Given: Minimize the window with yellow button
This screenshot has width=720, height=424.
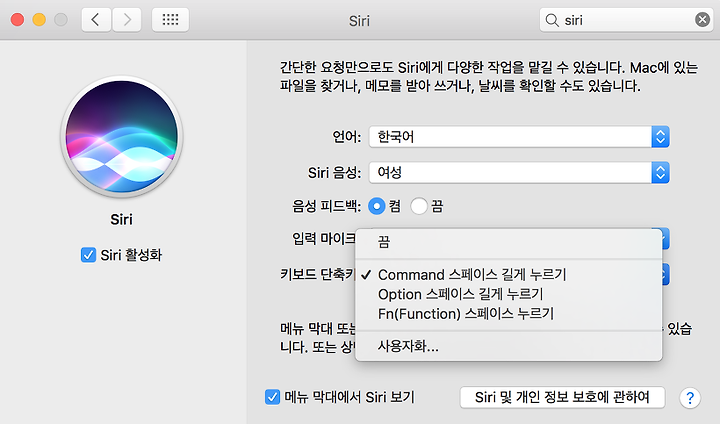Looking at the screenshot, I should point(39,20).
